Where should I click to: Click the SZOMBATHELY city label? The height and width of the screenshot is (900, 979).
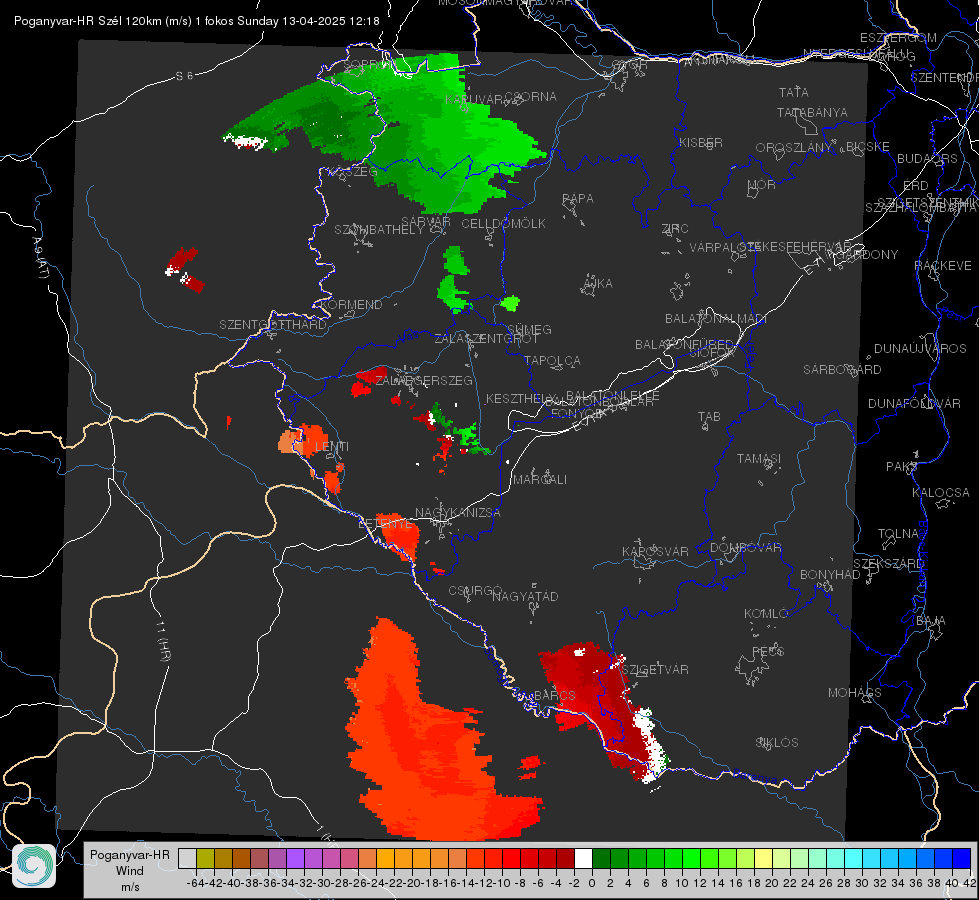point(379,230)
